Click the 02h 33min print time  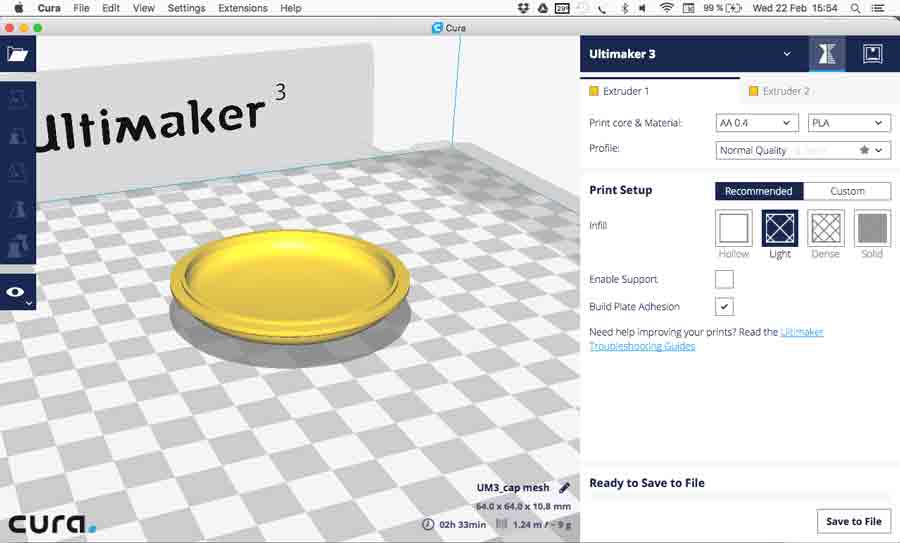click(x=462, y=524)
